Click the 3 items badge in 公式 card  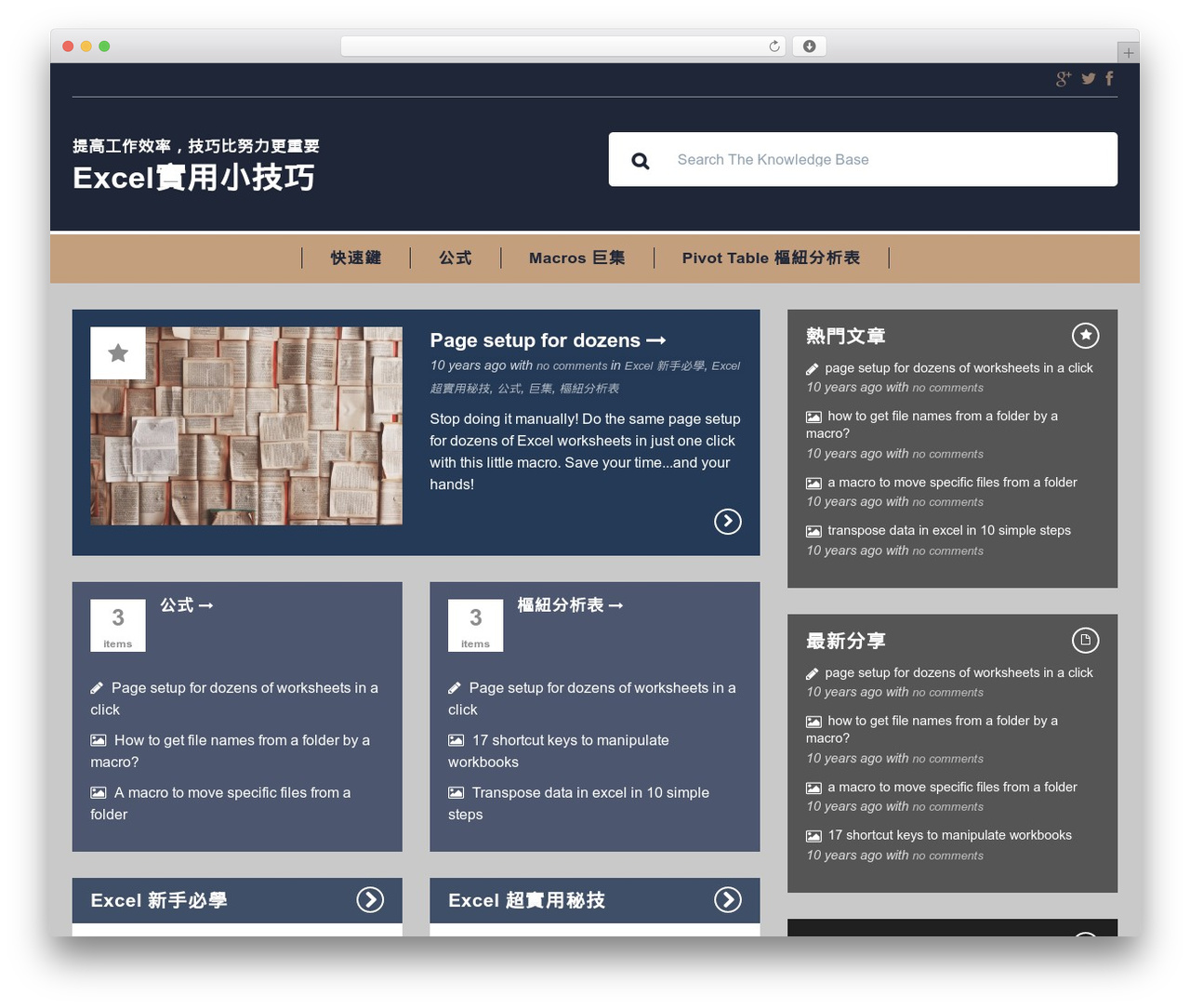tap(118, 626)
